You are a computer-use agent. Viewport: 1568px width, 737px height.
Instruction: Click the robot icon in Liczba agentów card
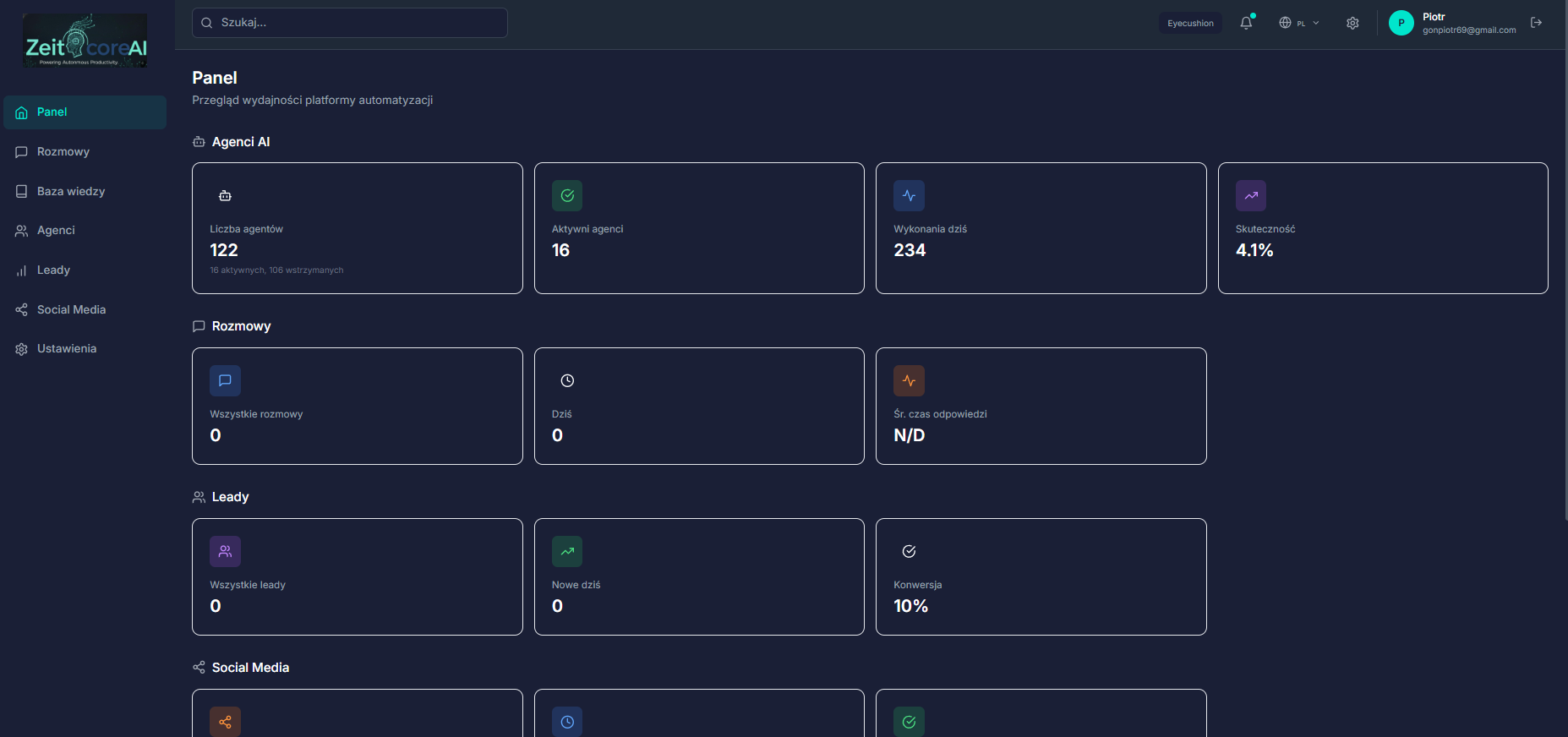pyautogui.click(x=225, y=196)
